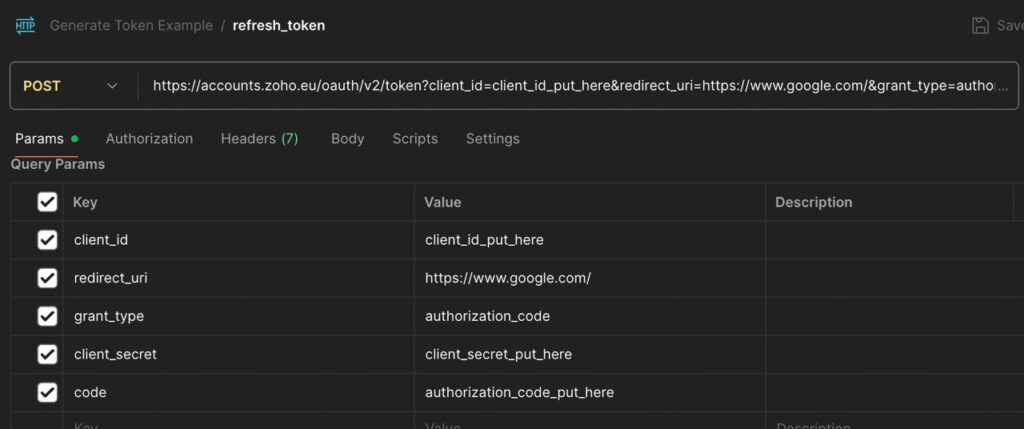Click the authorization_code_put_here value cell
The height and width of the screenshot is (429, 1024).
[x=590, y=392]
